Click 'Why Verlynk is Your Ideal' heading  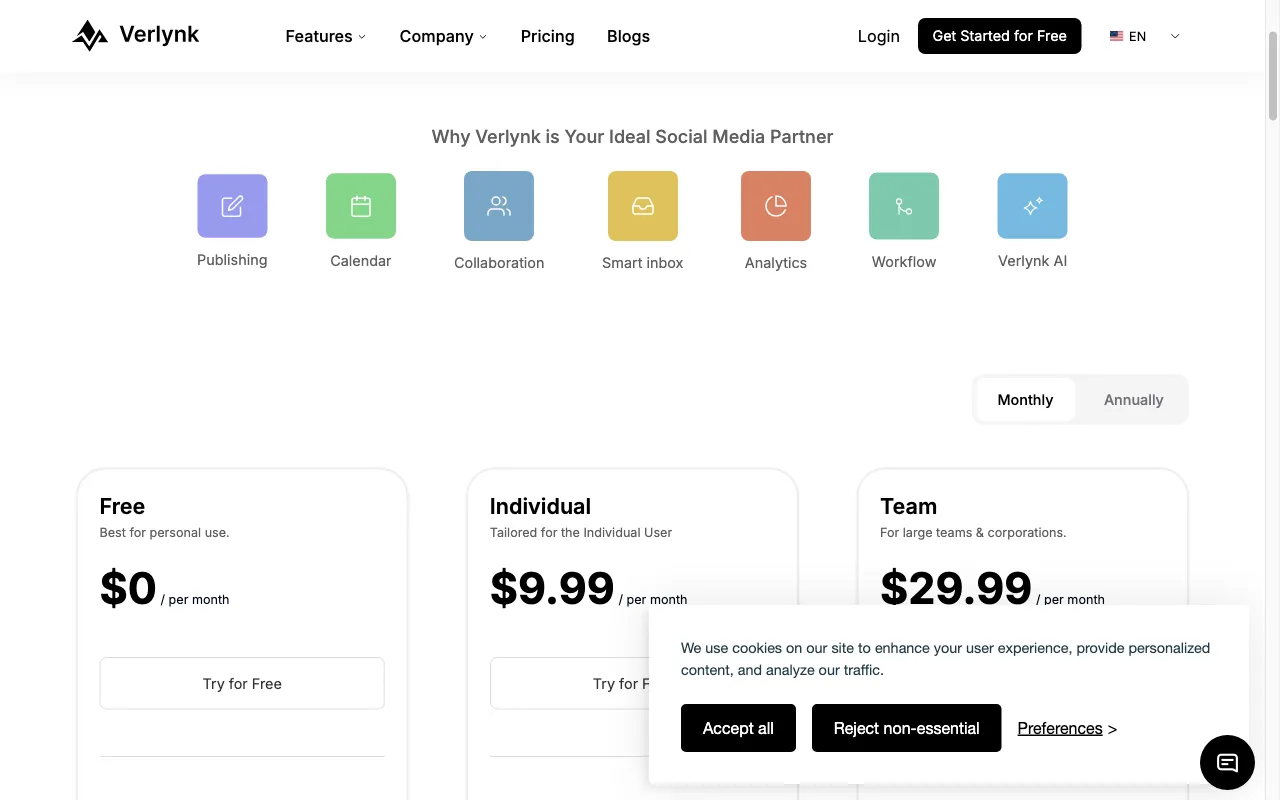632,137
